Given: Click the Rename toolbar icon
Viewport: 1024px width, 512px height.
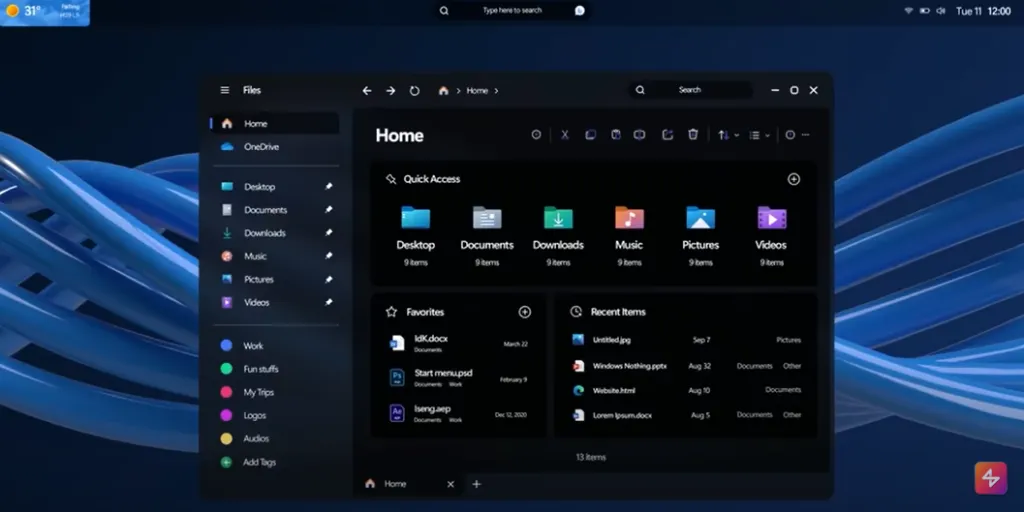Looking at the screenshot, I should tap(640, 135).
